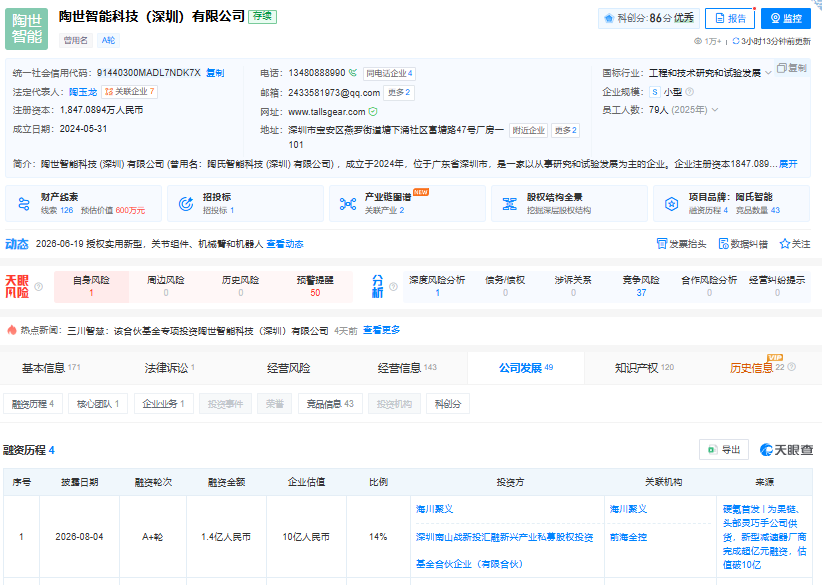Open the 招投标 card icon
Screen dimensions: 822x585
point(186,203)
